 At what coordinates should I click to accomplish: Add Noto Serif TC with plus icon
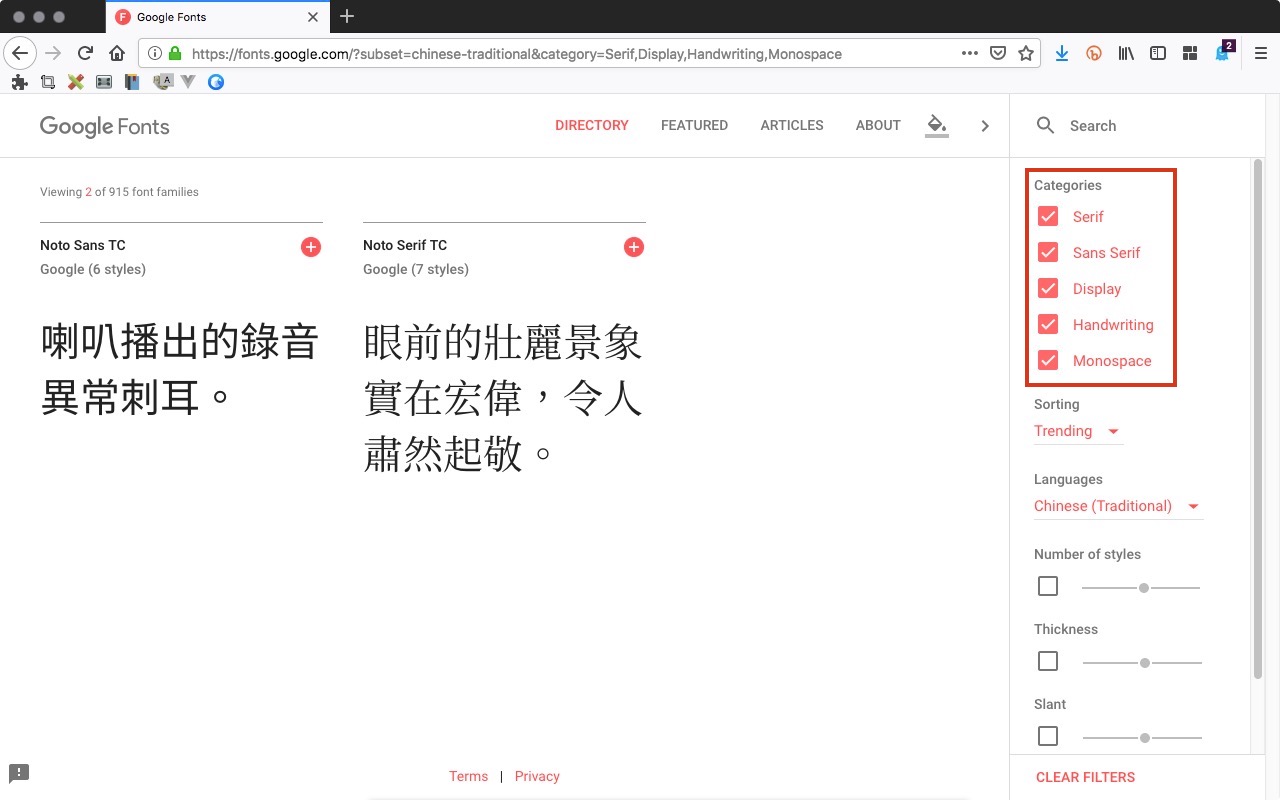point(634,247)
